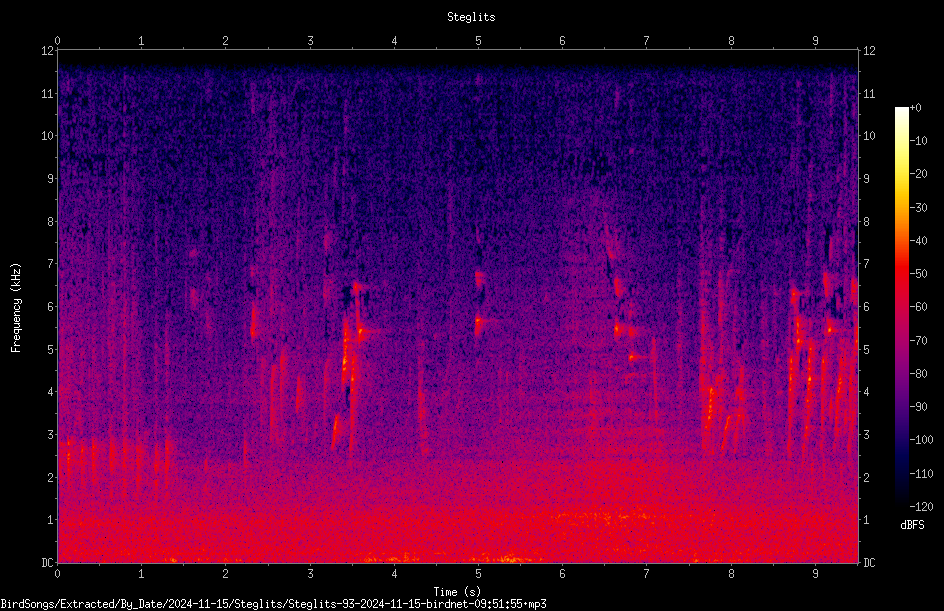Click the Steglits title above the spectrogram
Screen dimensions: 944x611
[x=471, y=17]
